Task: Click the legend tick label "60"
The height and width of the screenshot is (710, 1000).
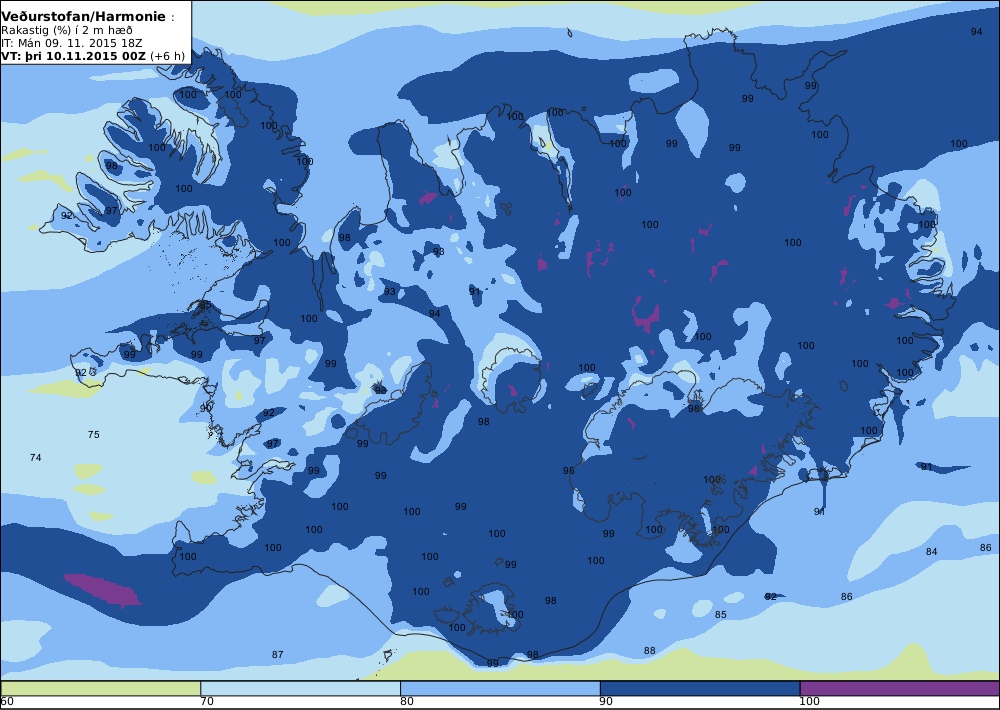Action: tap(7, 702)
